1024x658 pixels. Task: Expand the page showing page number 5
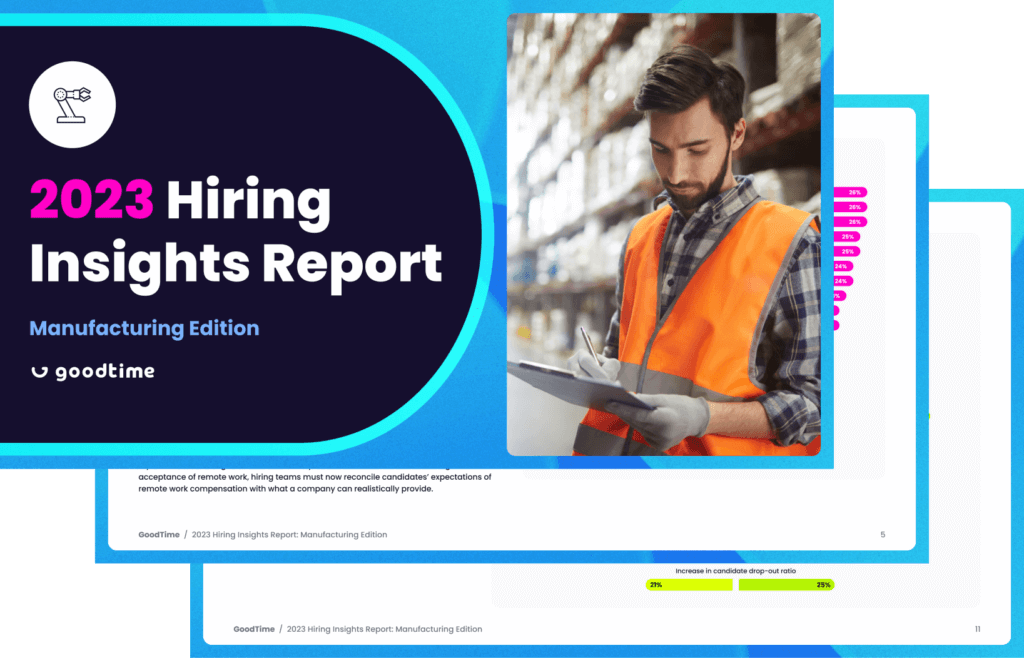(x=882, y=535)
